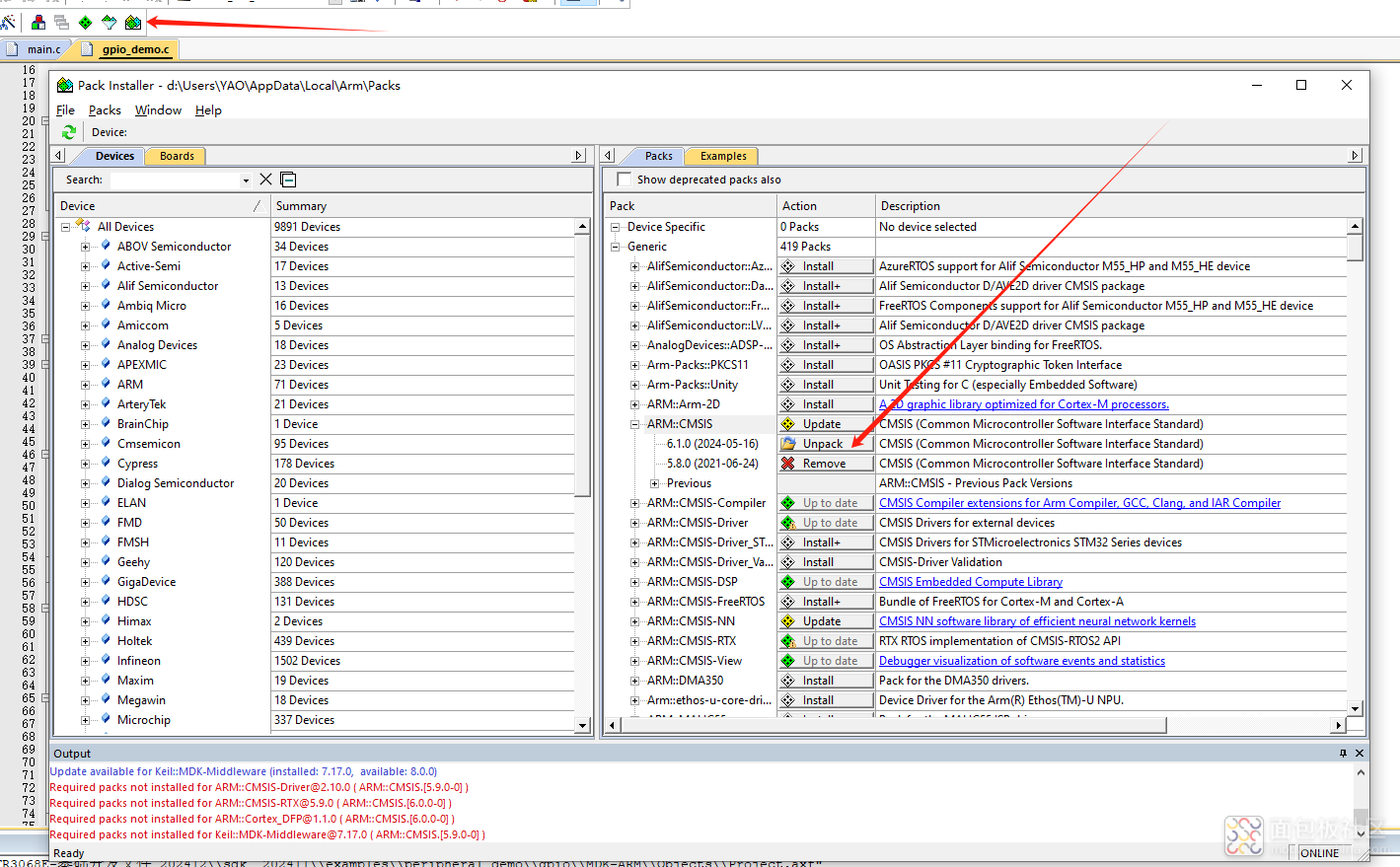
Task: Open Debugger visualization of software events link
Action: point(1022,661)
